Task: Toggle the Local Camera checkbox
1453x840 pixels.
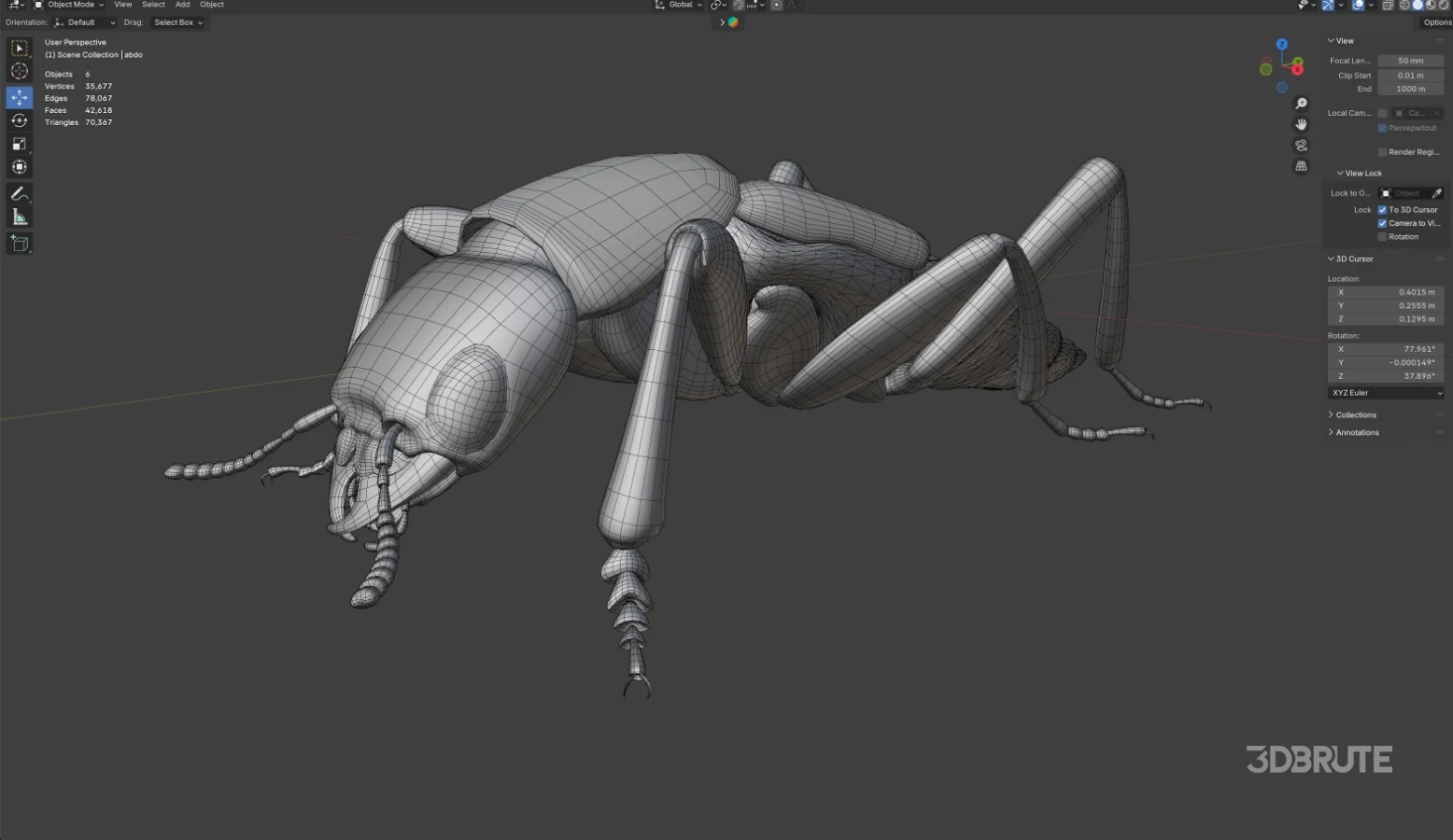Action: point(1382,113)
